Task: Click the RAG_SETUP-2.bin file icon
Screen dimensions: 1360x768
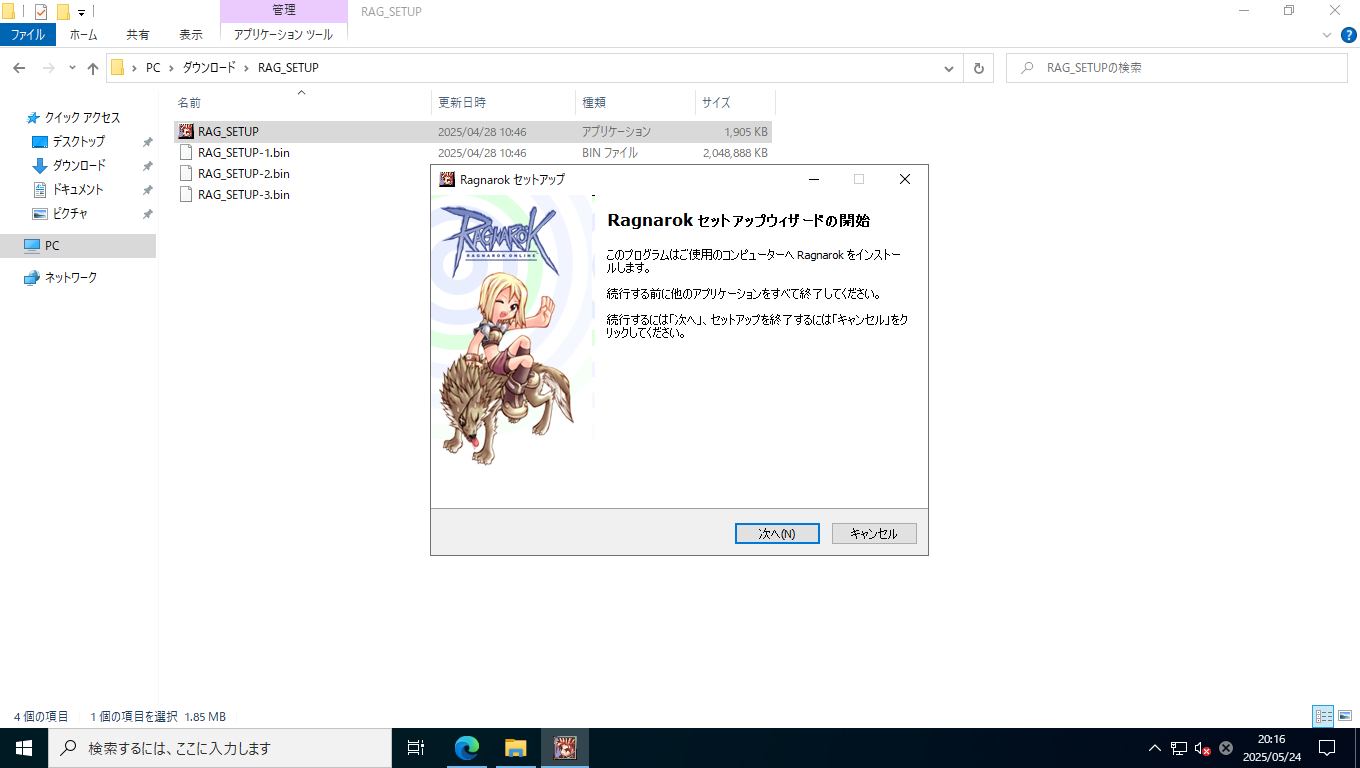Action: [186, 174]
